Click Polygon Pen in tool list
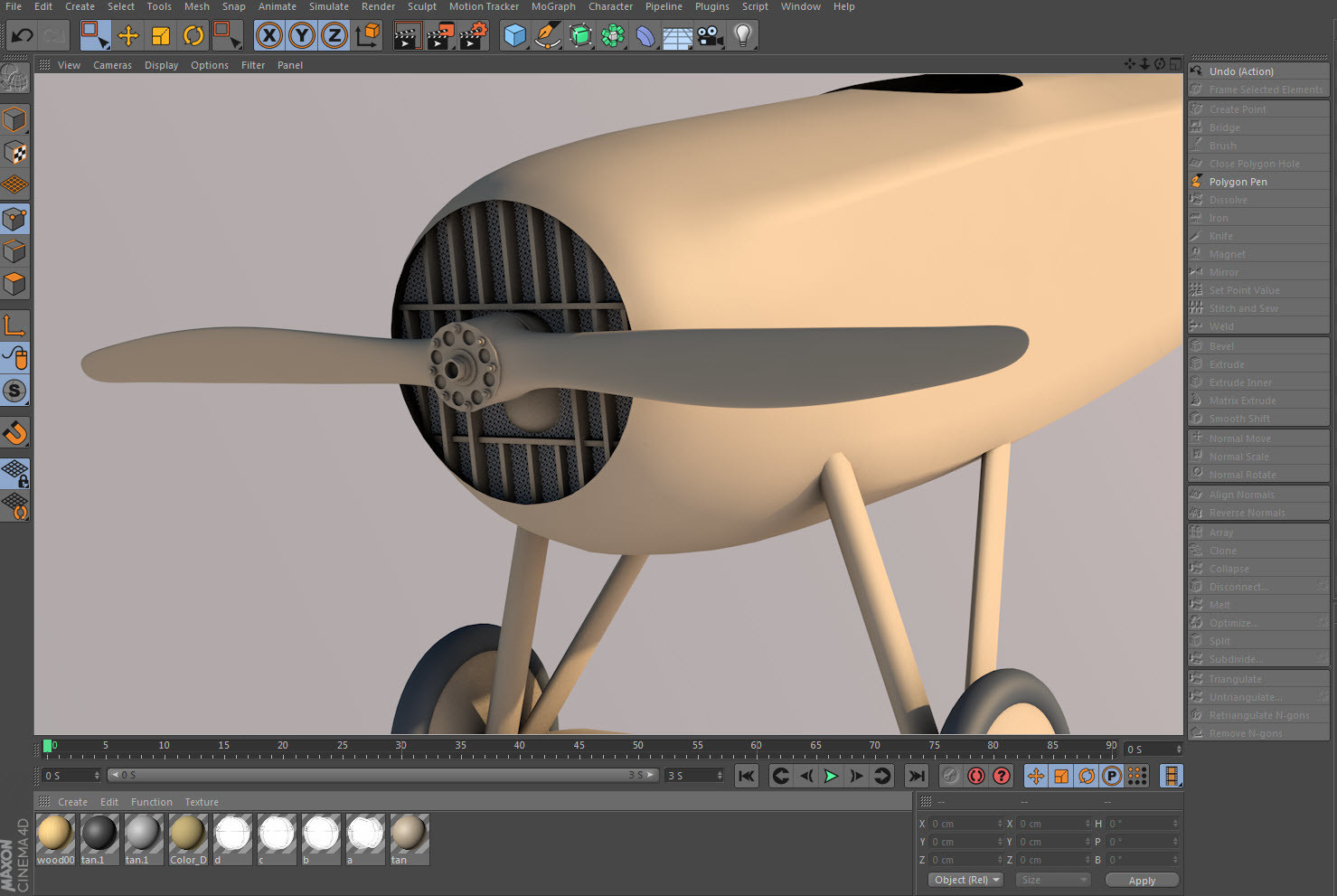The height and width of the screenshot is (896, 1337). pyautogui.click(x=1258, y=182)
